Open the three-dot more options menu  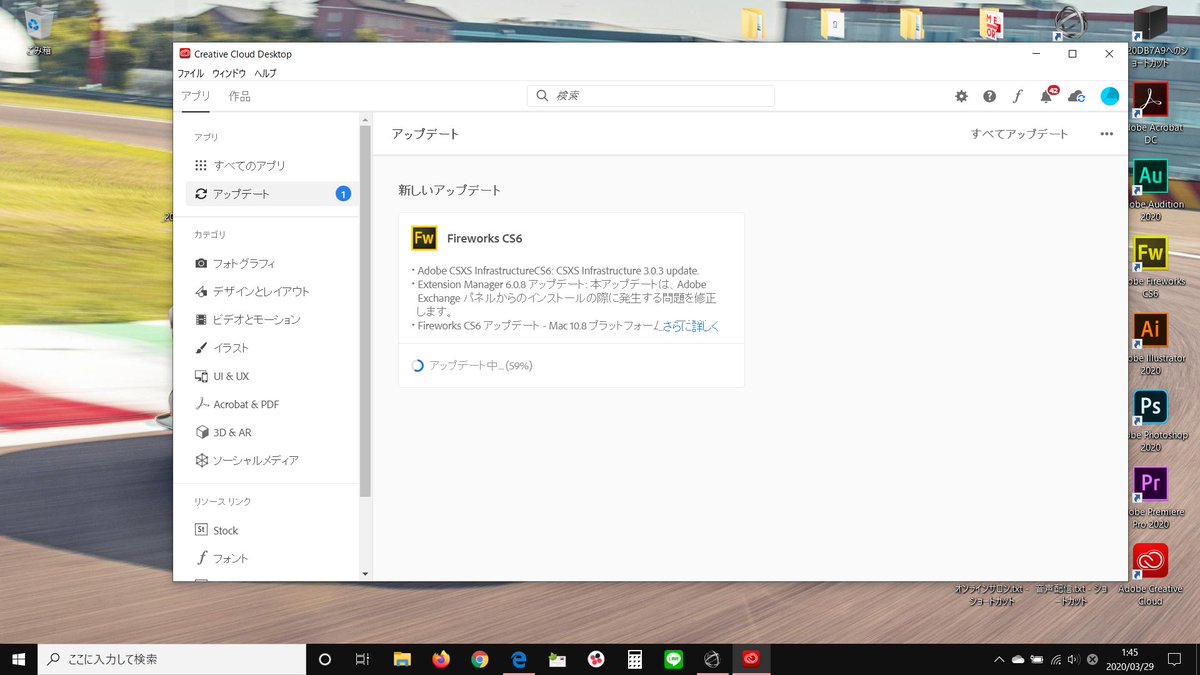coord(1106,134)
